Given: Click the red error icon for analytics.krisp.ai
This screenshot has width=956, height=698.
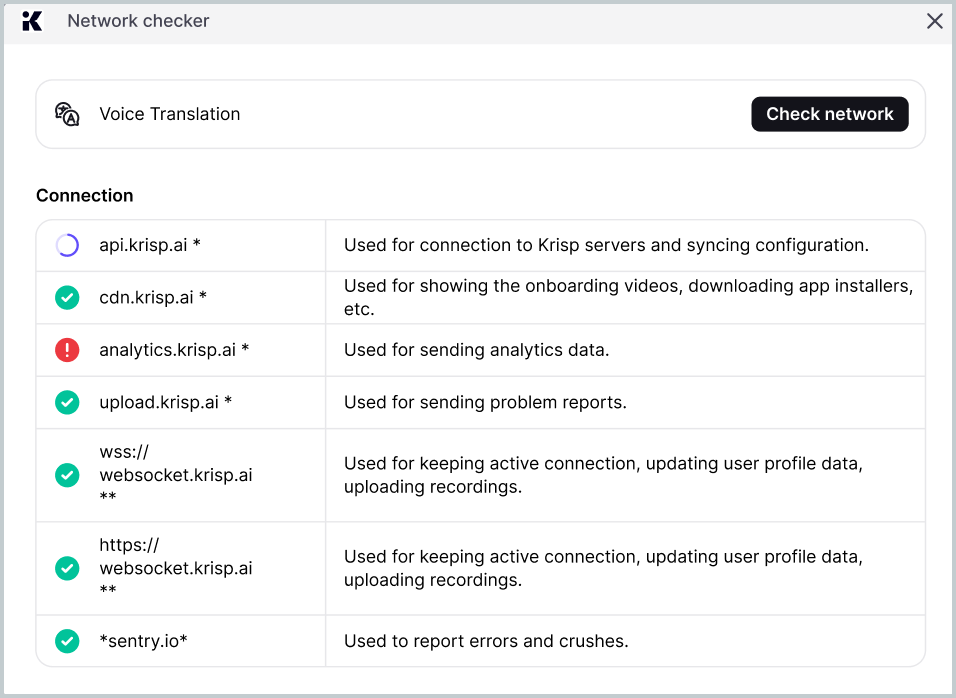Looking at the screenshot, I should (x=67, y=350).
